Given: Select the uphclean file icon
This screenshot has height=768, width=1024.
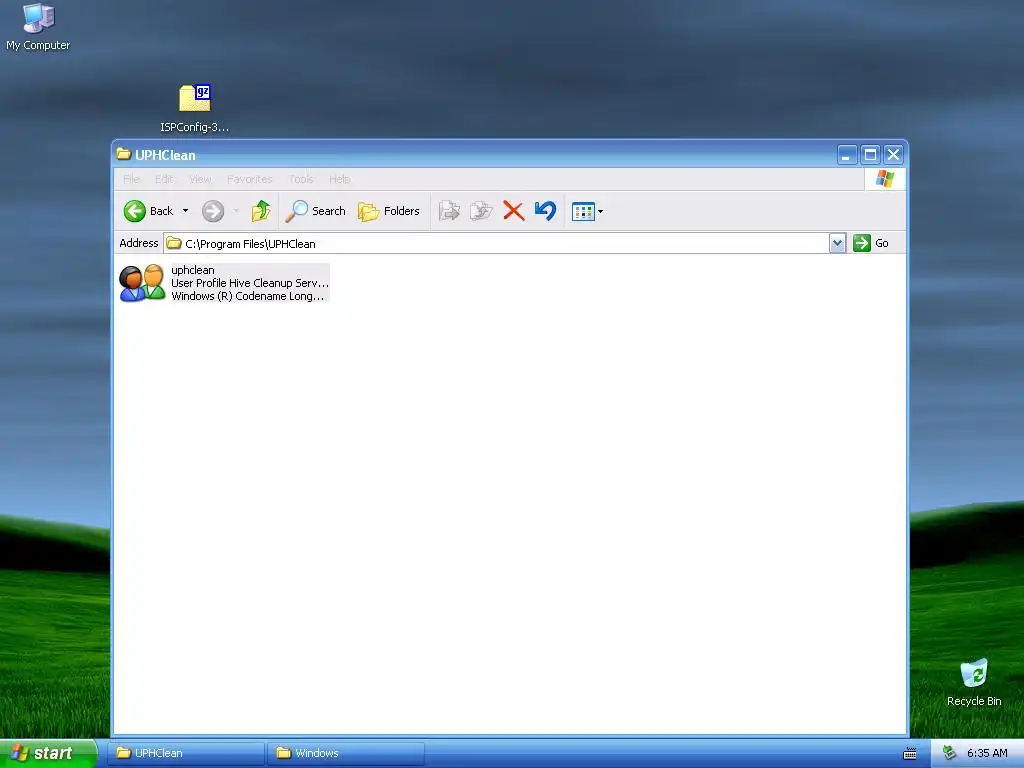Looking at the screenshot, I should [142, 283].
